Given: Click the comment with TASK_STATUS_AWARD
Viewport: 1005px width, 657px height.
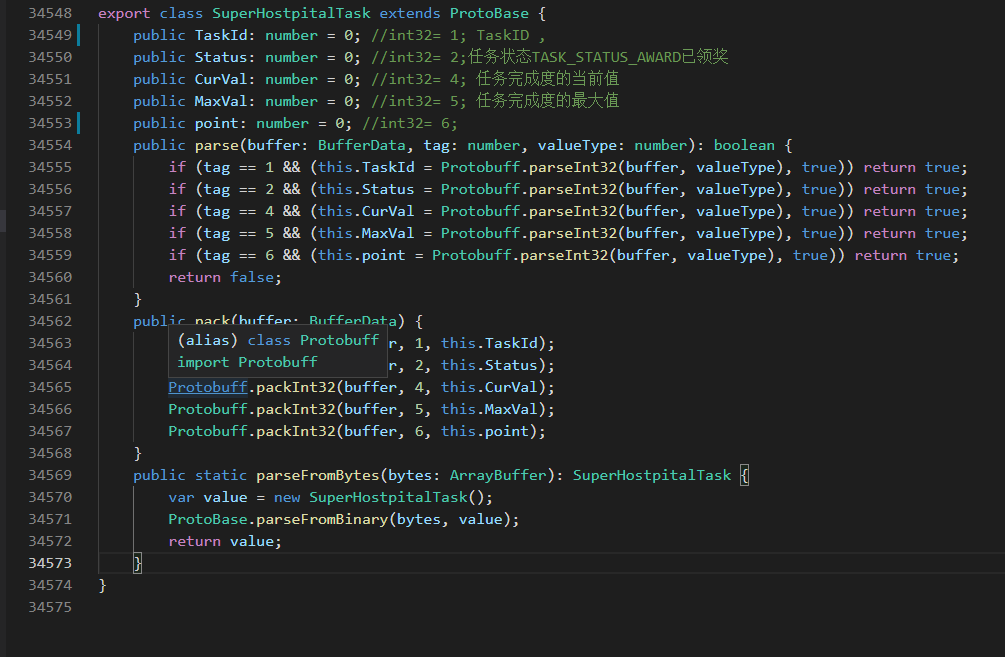Looking at the screenshot, I should (550, 57).
